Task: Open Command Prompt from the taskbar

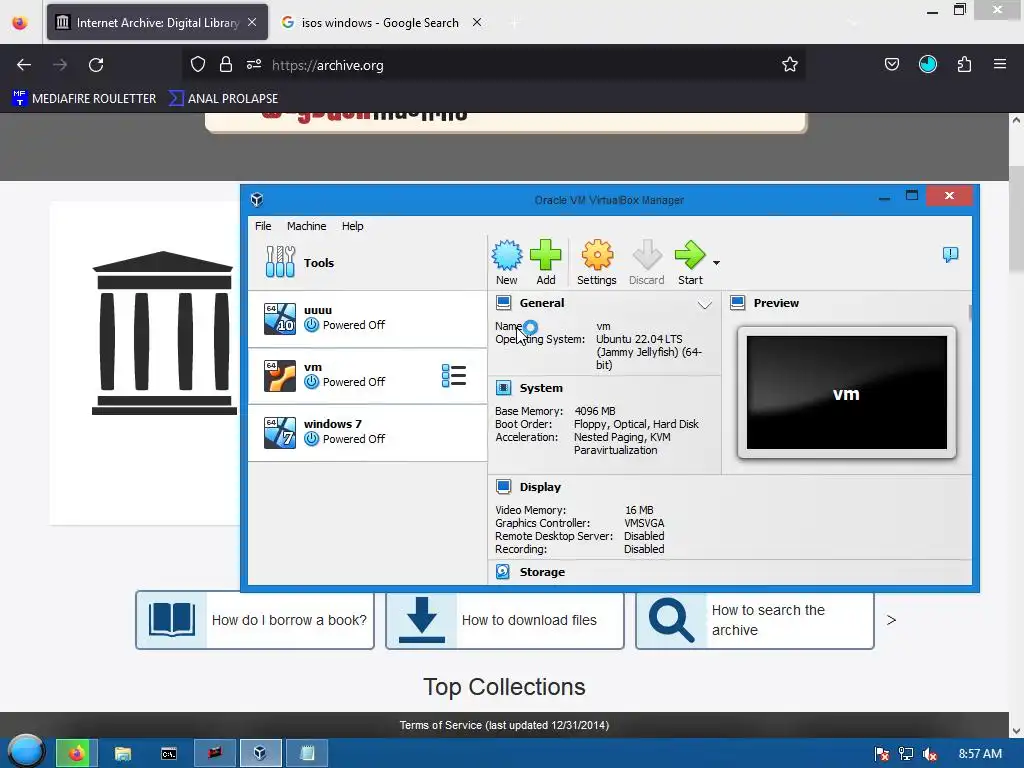Action: (x=168, y=754)
